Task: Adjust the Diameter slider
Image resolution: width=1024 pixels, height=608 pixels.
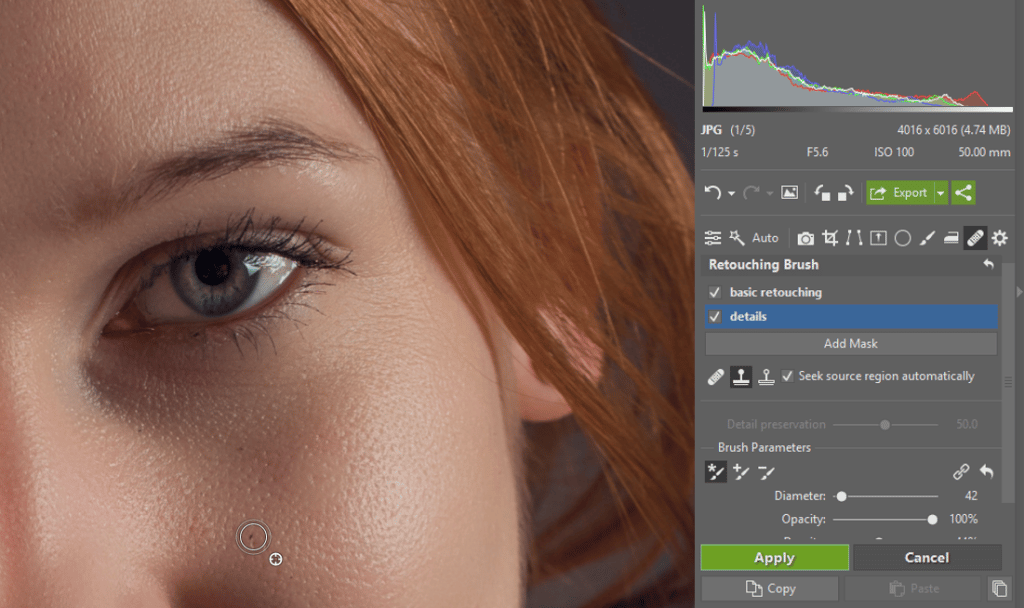Action: click(842, 496)
